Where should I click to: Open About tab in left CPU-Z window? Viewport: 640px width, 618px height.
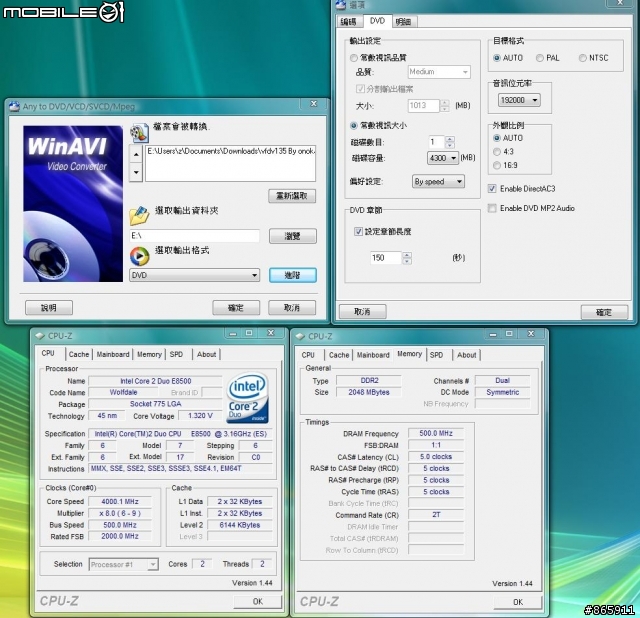(207, 354)
